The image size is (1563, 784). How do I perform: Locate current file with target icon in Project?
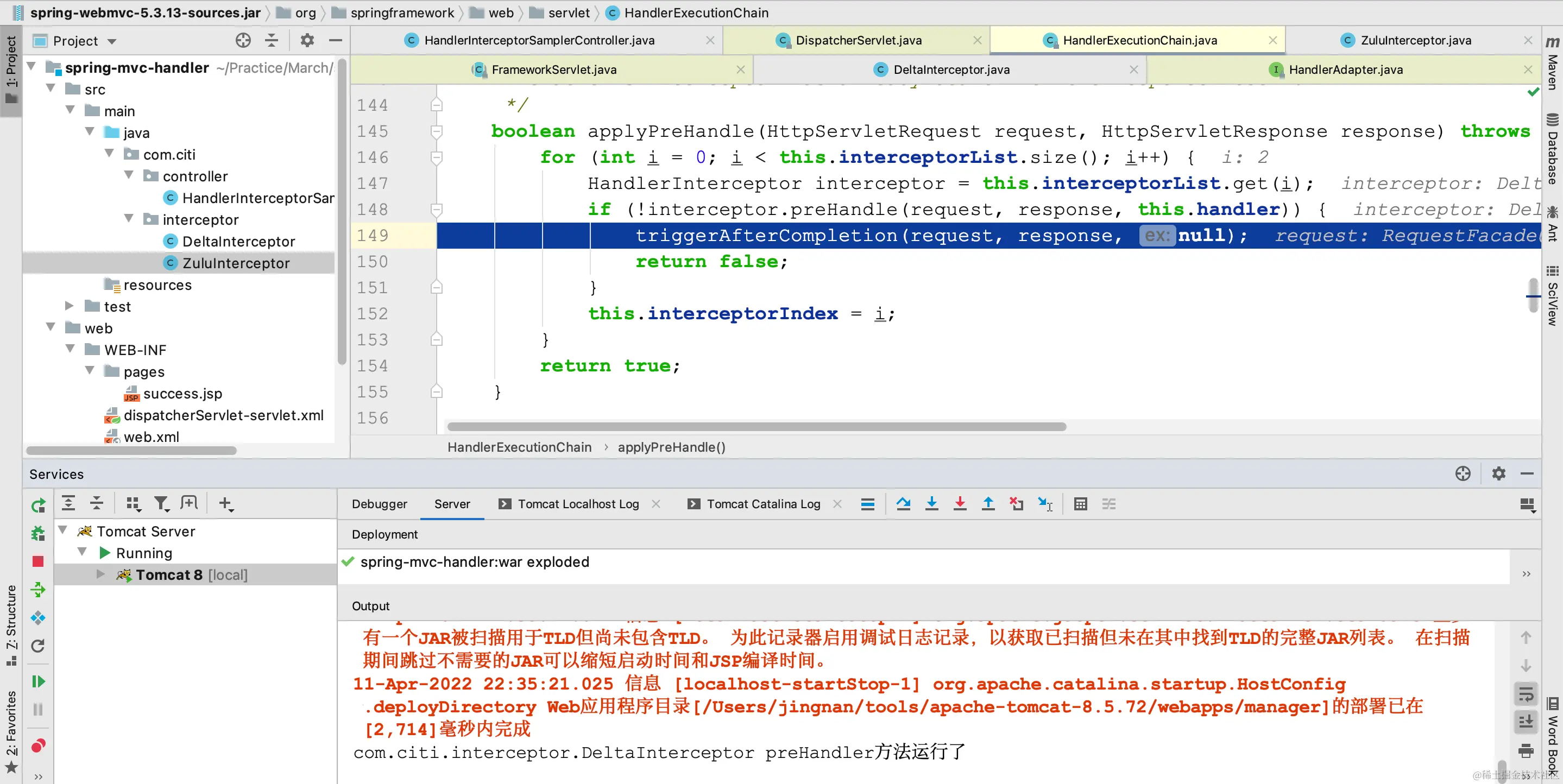click(243, 41)
